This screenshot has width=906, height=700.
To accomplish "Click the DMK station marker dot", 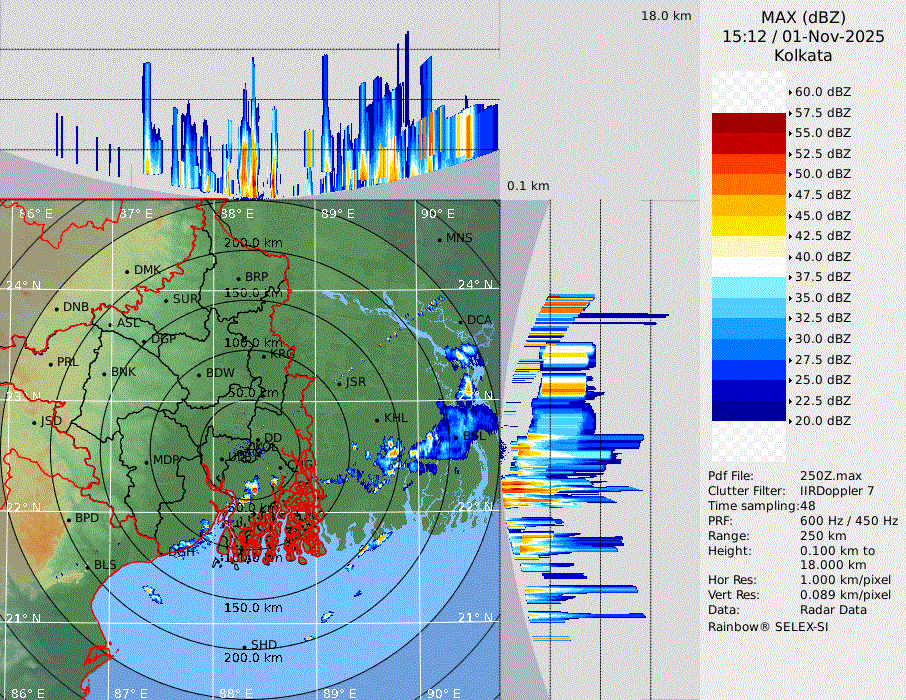I will tap(127, 271).
